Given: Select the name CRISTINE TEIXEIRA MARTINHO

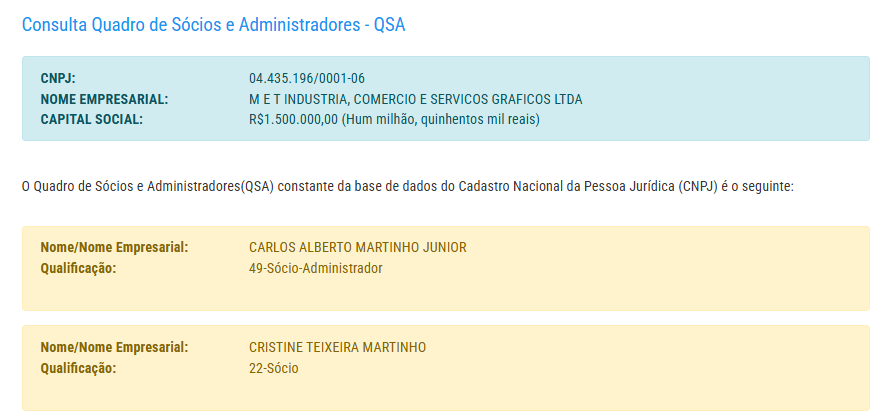Looking at the screenshot, I should coord(337,347).
